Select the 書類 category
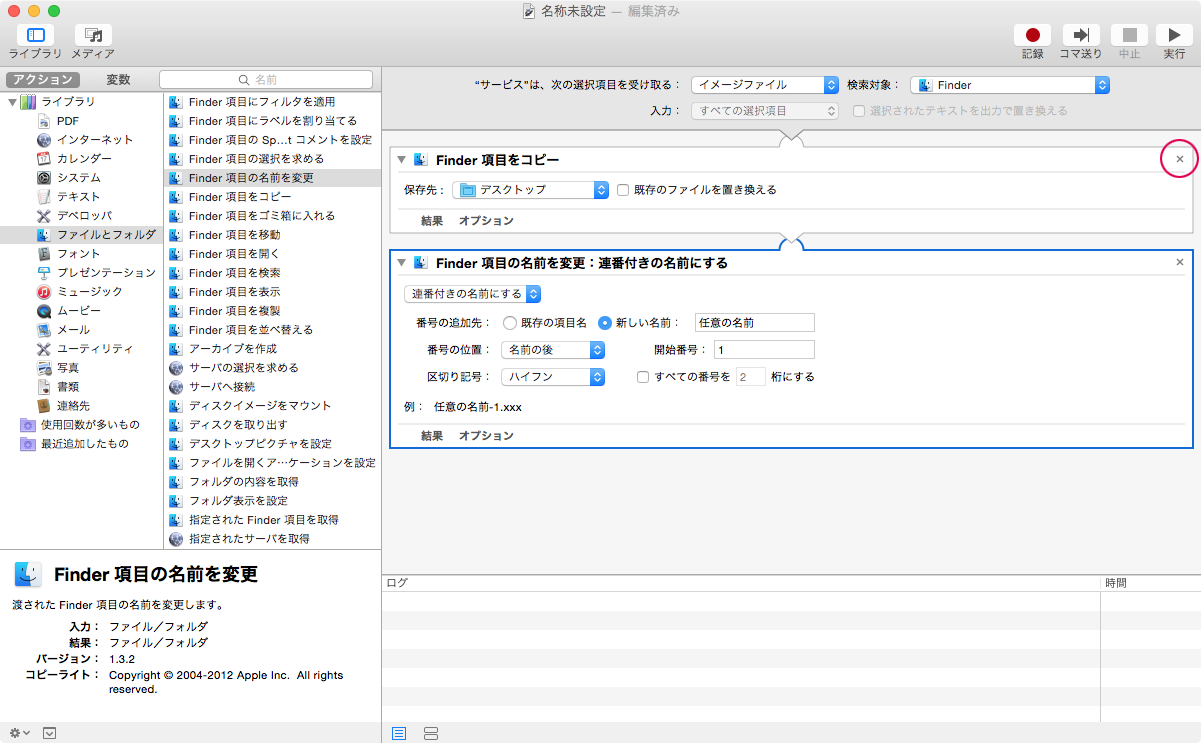This screenshot has width=1201, height=743. [x=68, y=387]
